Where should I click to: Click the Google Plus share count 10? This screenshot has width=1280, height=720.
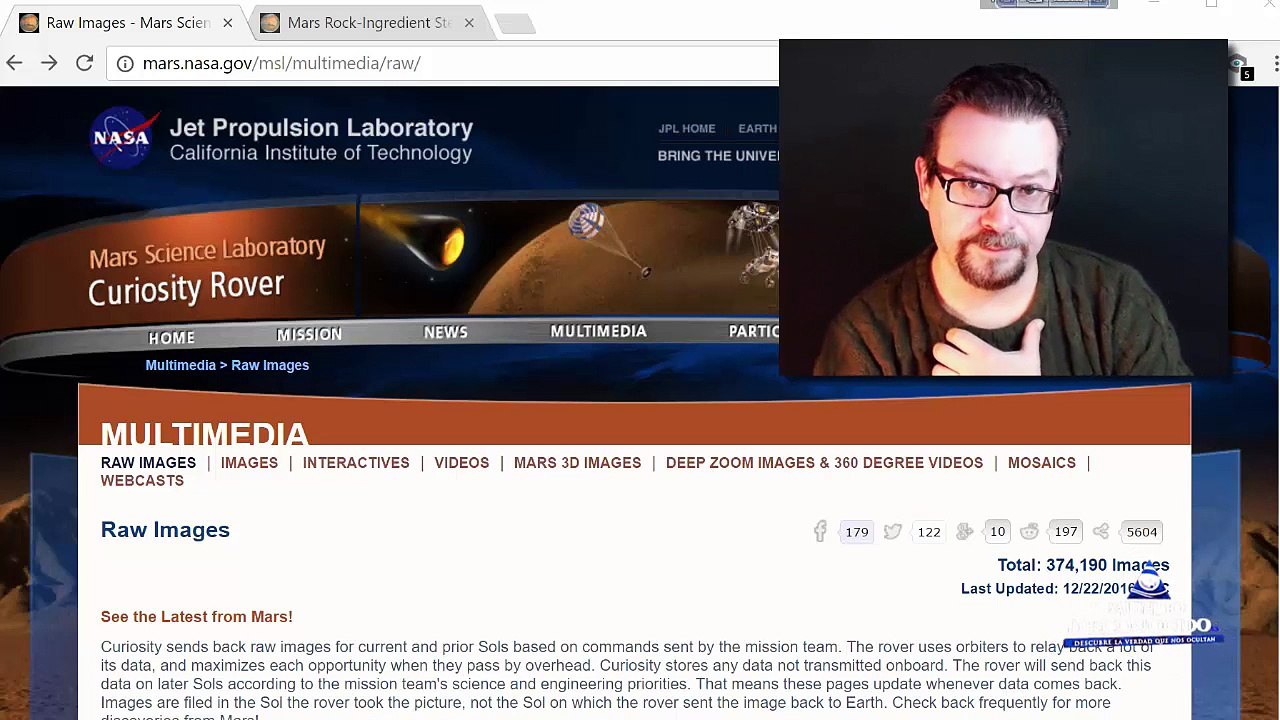click(997, 531)
